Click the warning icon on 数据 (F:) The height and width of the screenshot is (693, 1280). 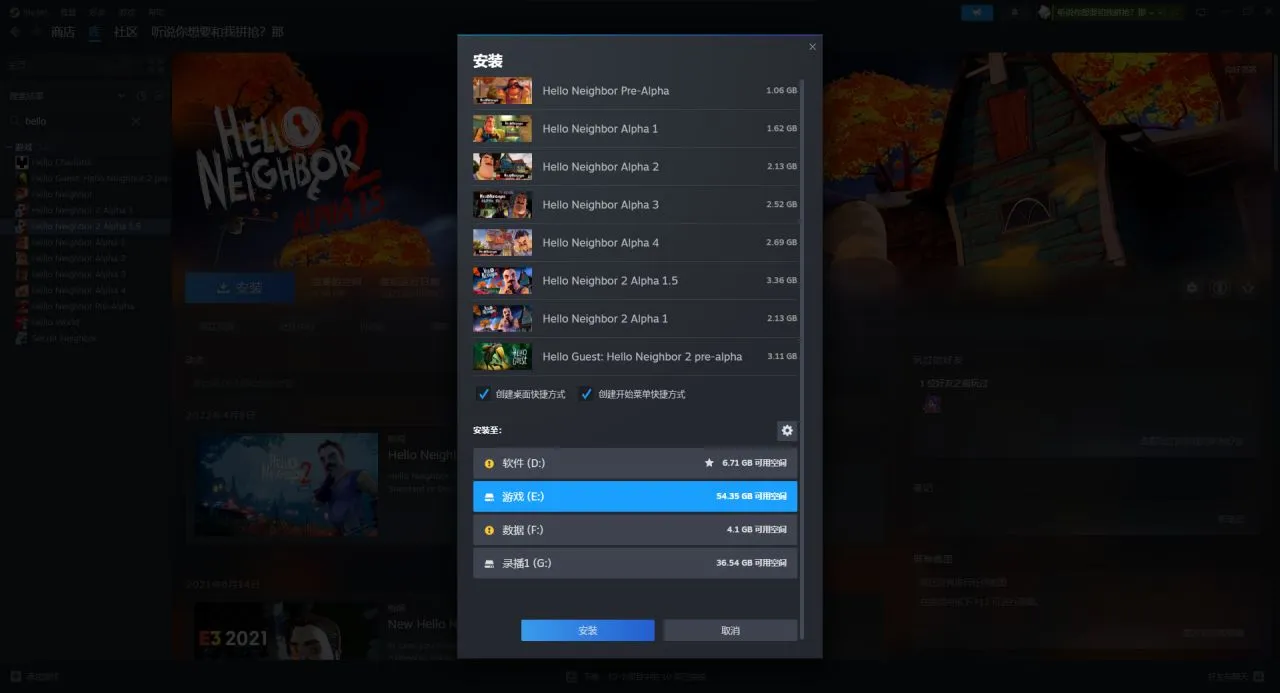pyautogui.click(x=489, y=529)
